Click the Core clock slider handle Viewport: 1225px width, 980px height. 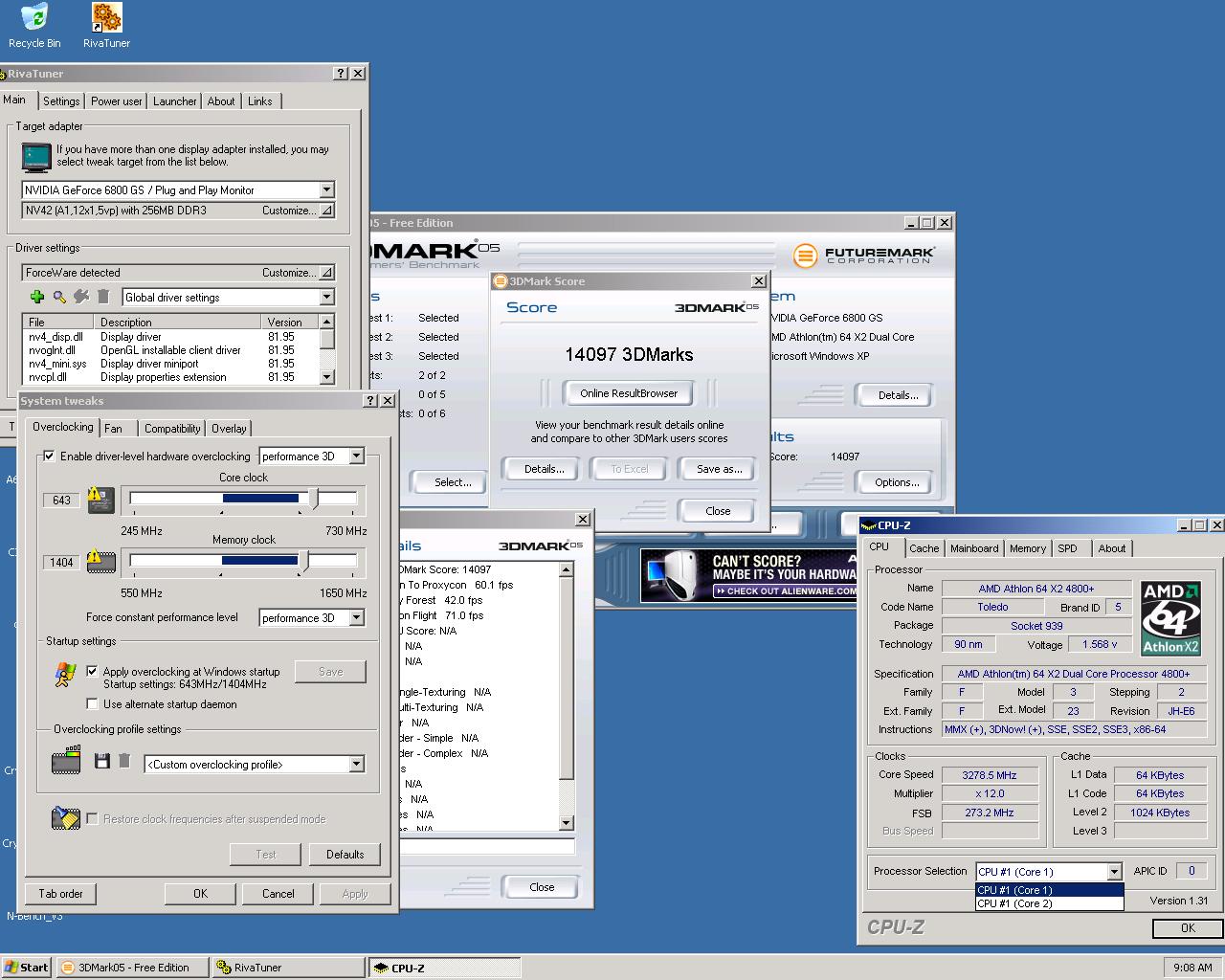[314, 499]
